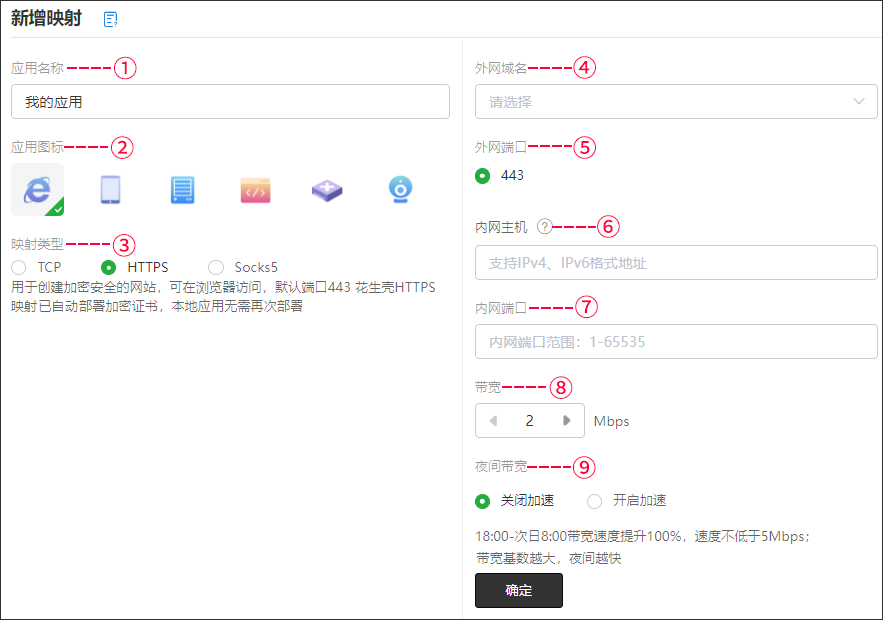This screenshot has width=883, height=620.
Task: Increase bandwidth with the right arrow
Action: coord(567,421)
